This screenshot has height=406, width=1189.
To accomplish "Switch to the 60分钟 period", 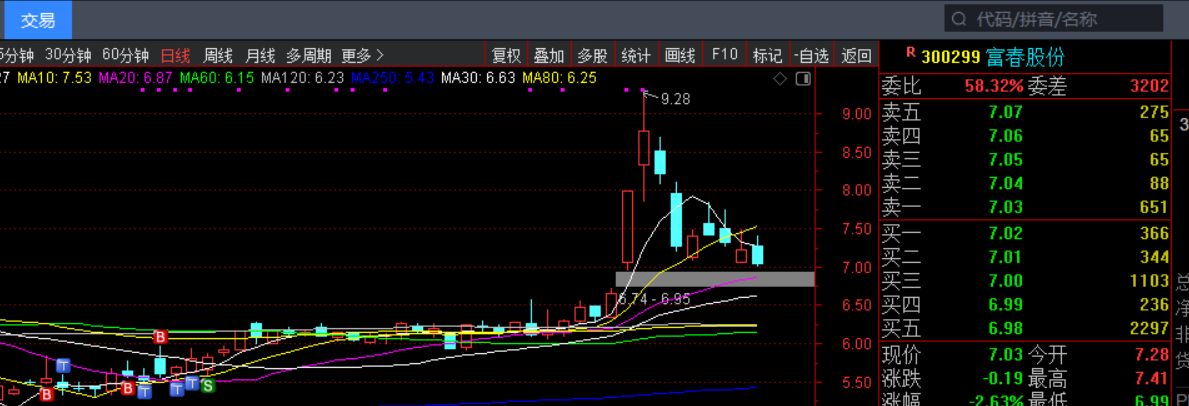I will pyautogui.click(x=125, y=55).
